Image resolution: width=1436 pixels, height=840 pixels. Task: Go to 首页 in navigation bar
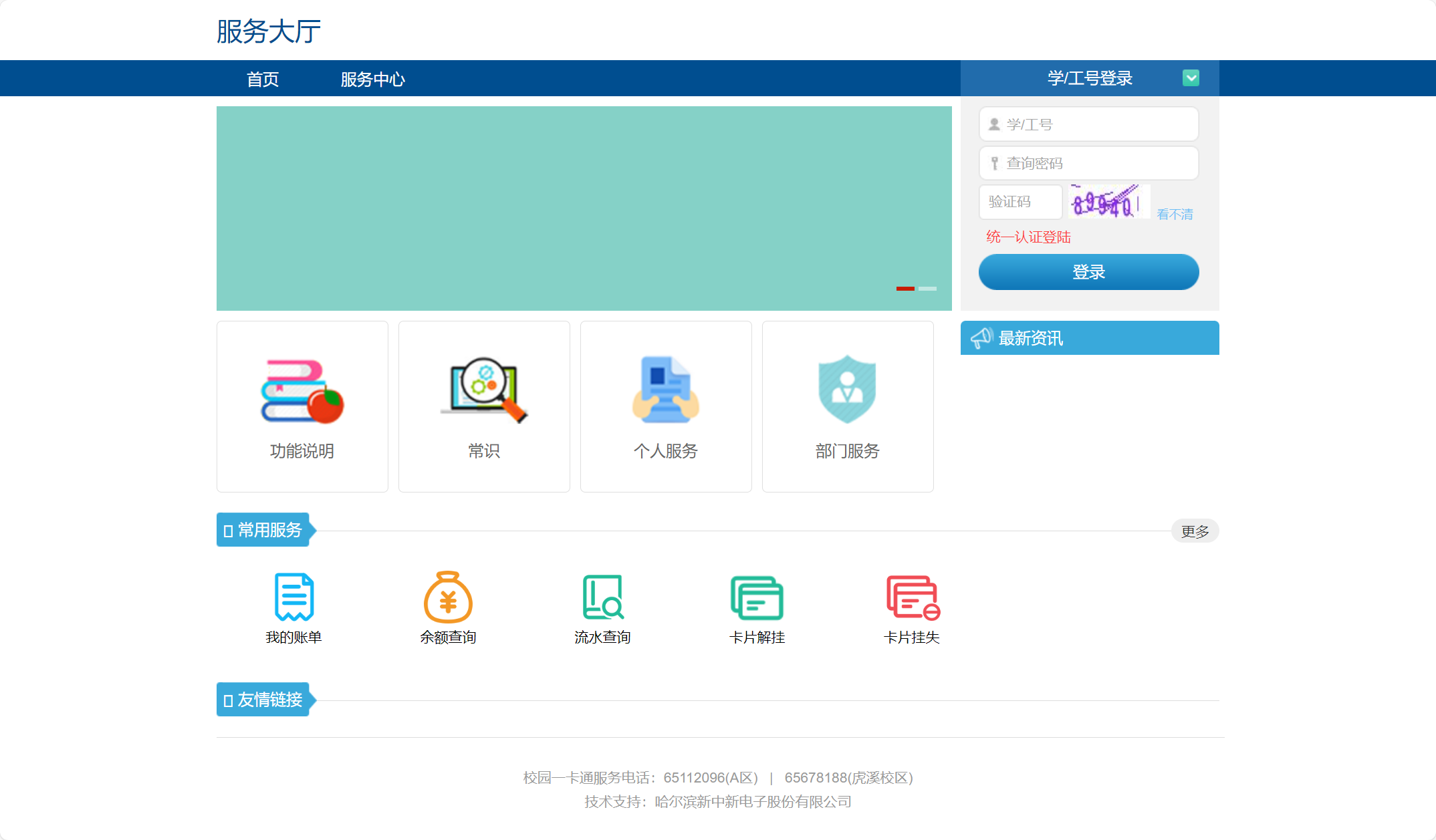[x=263, y=80]
